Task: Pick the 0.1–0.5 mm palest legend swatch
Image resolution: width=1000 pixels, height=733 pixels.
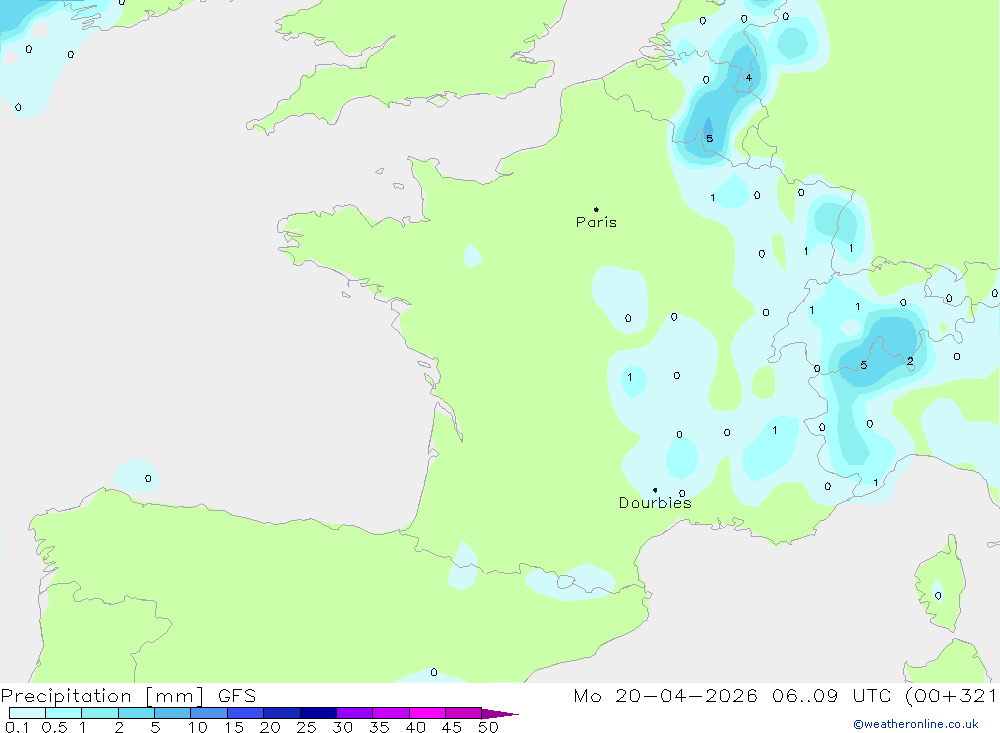Action: (27, 713)
